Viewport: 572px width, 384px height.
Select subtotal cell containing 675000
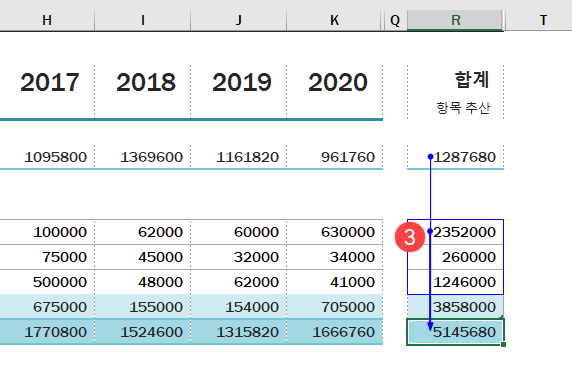coord(47,307)
